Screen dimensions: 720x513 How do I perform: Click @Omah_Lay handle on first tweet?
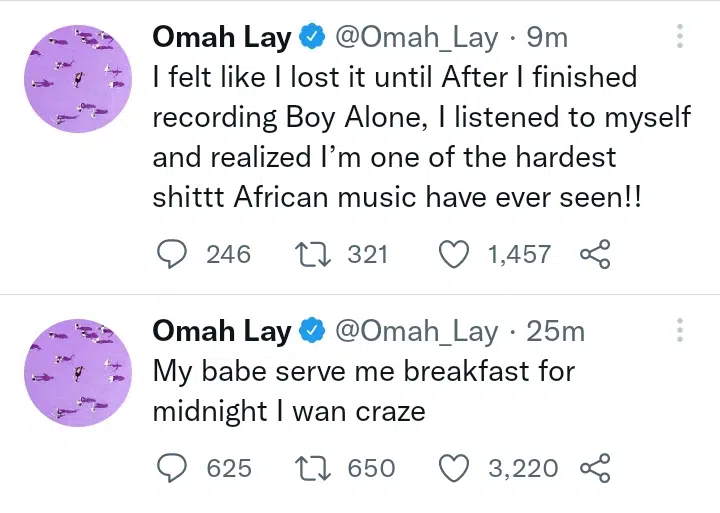pyautogui.click(x=417, y=38)
